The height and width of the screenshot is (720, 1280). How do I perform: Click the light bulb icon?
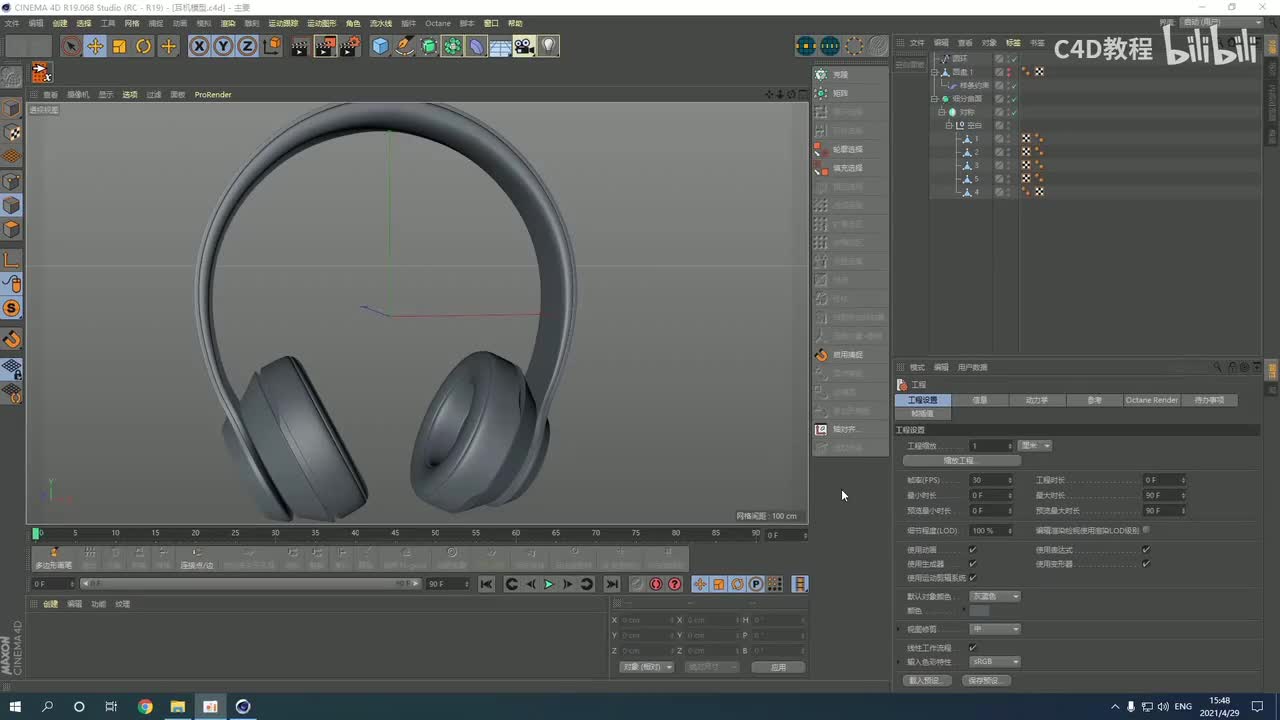pos(548,46)
